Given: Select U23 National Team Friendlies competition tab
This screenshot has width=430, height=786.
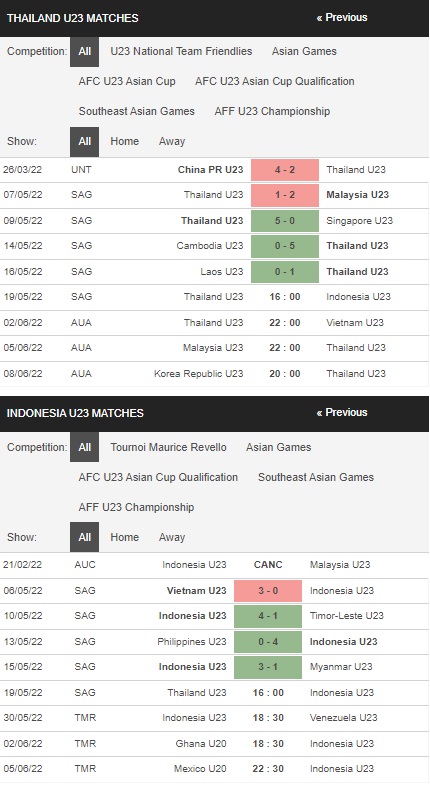Looking at the screenshot, I should tap(181, 51).
